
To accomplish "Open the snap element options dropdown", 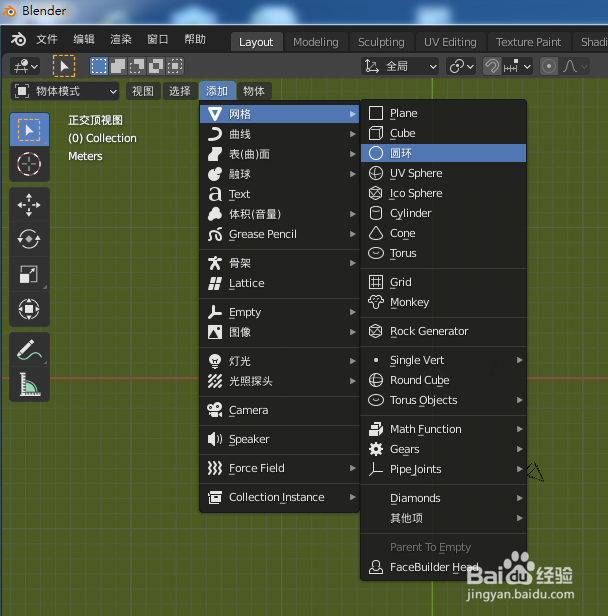I will point(517,66).
